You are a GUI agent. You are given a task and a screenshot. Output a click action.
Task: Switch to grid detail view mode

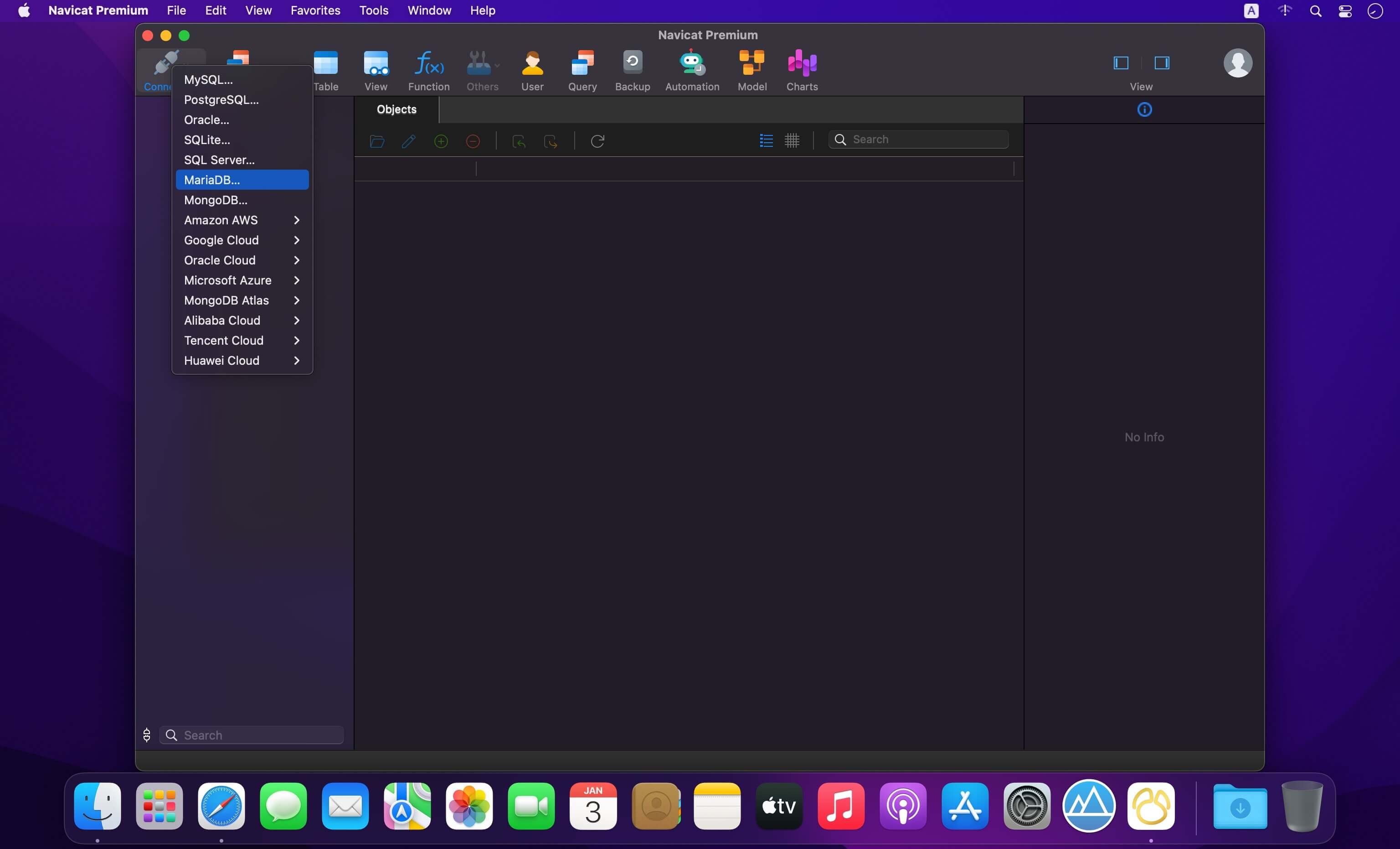pyautogui.click(x=792, y=140)
